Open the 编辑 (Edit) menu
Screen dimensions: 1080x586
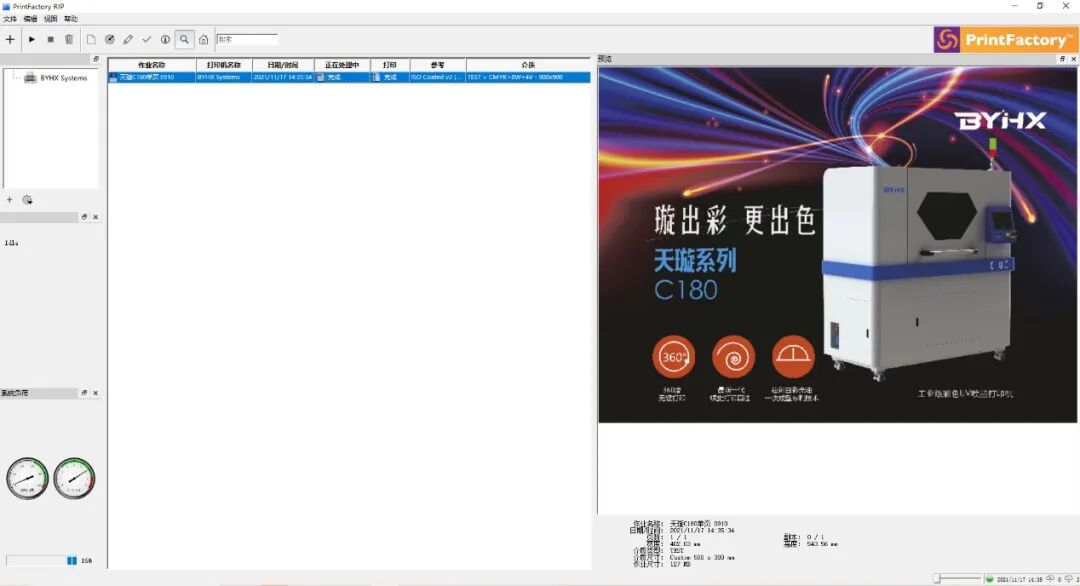point(30,19)
